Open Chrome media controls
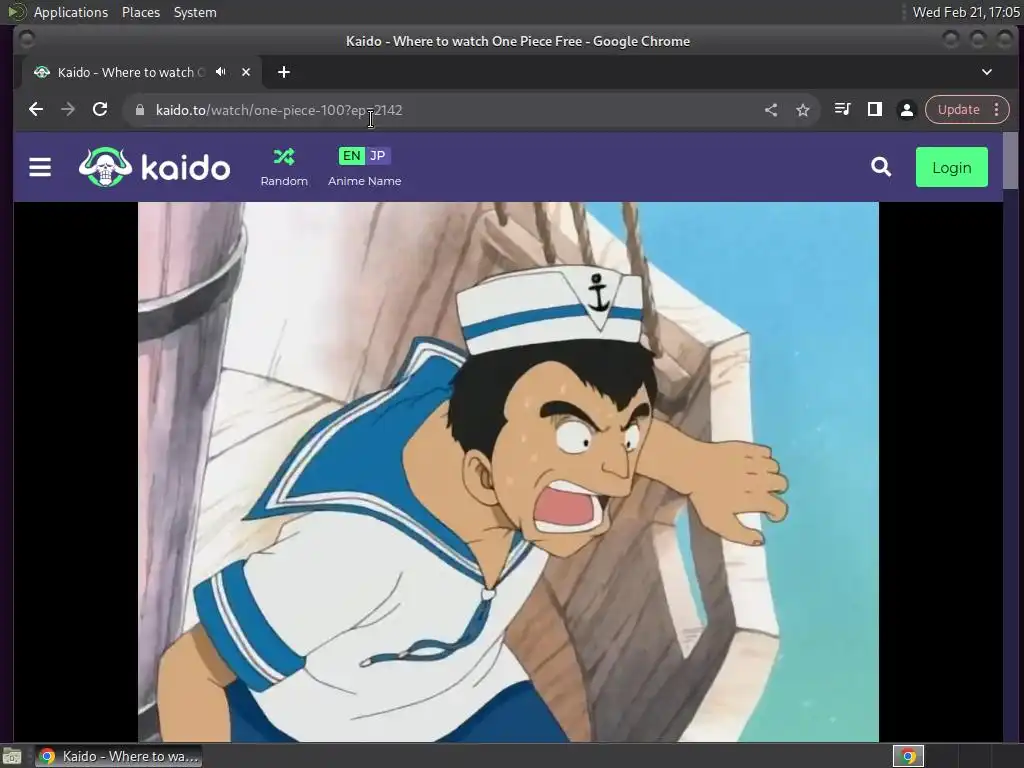1024x768 pixels. (x=842, y=109)
